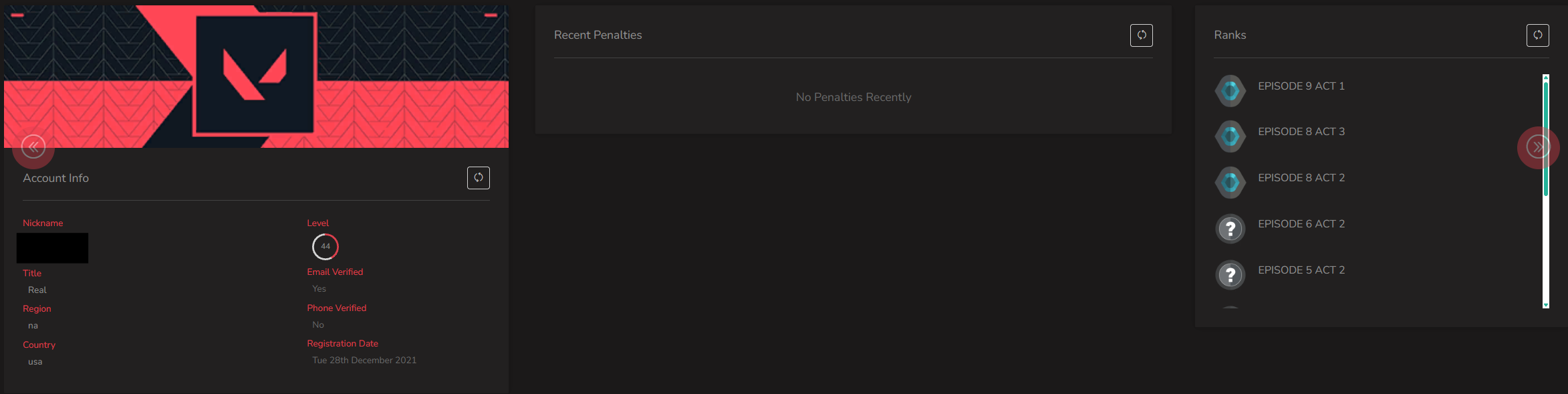Image resolution: width=1568 pixels, height=394 pixels.
Task: Click the scrollbar down arrow in Ranks
Action: pos(1545,304)
